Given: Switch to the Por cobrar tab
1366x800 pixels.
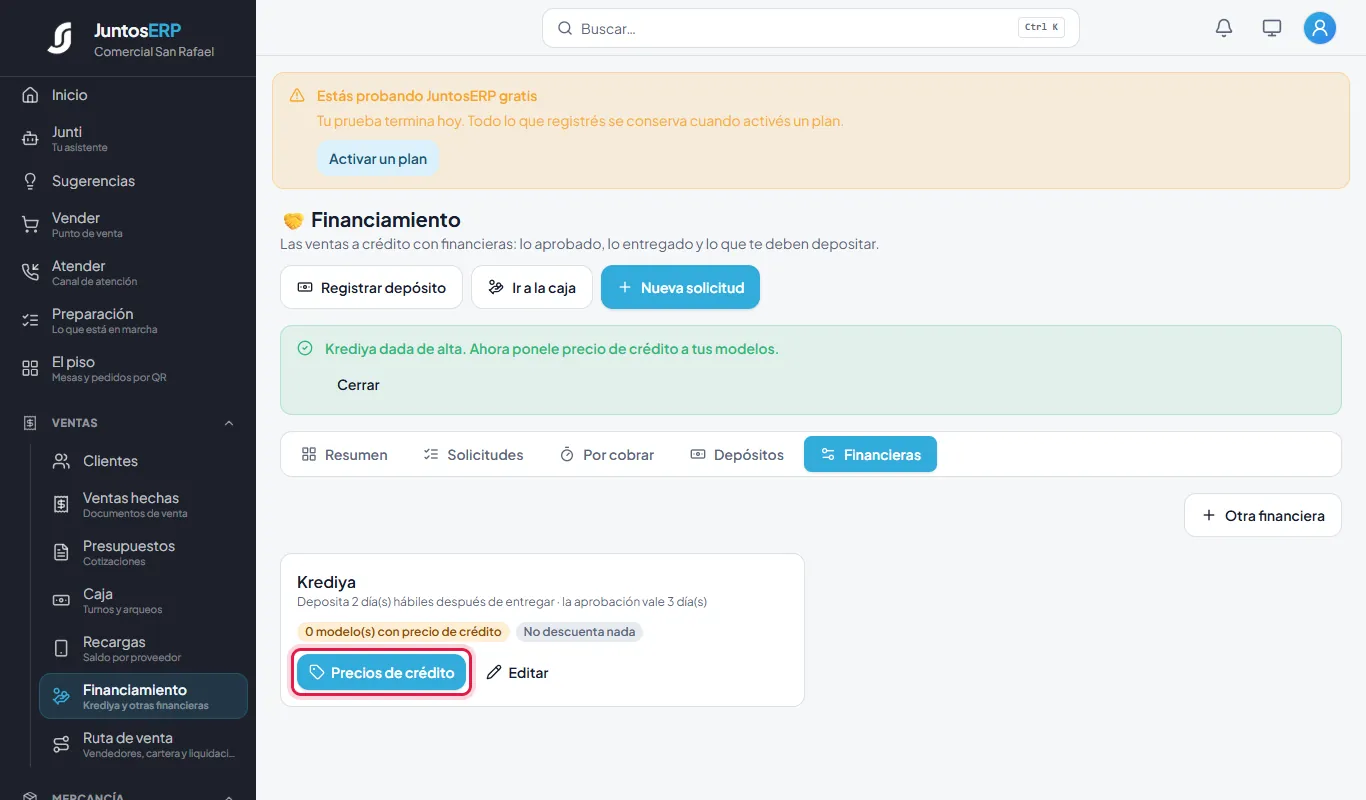Looking at the screenshot, I should tap(606, 455).
